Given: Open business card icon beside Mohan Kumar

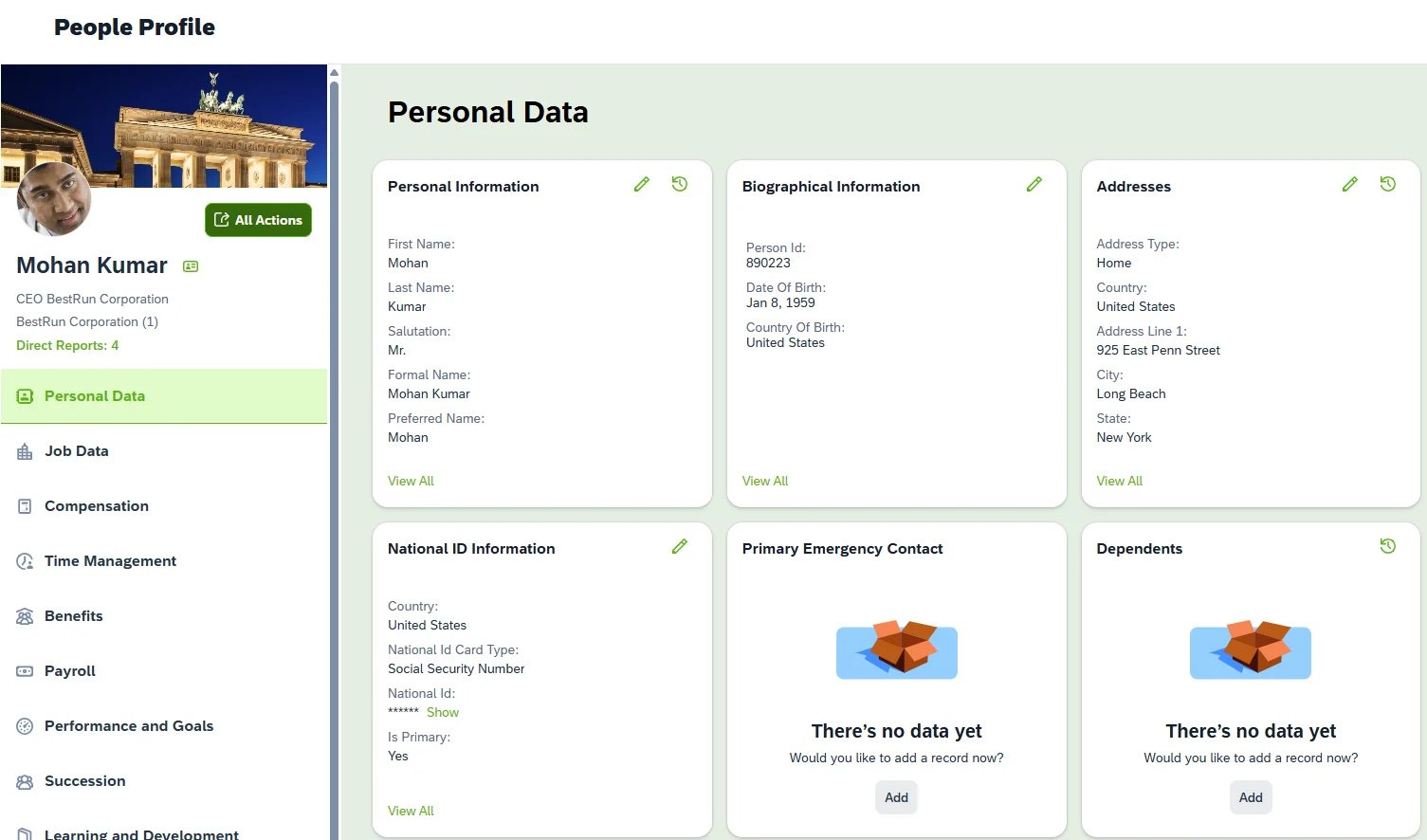Looking at the screenshot, I should point(191,266).
